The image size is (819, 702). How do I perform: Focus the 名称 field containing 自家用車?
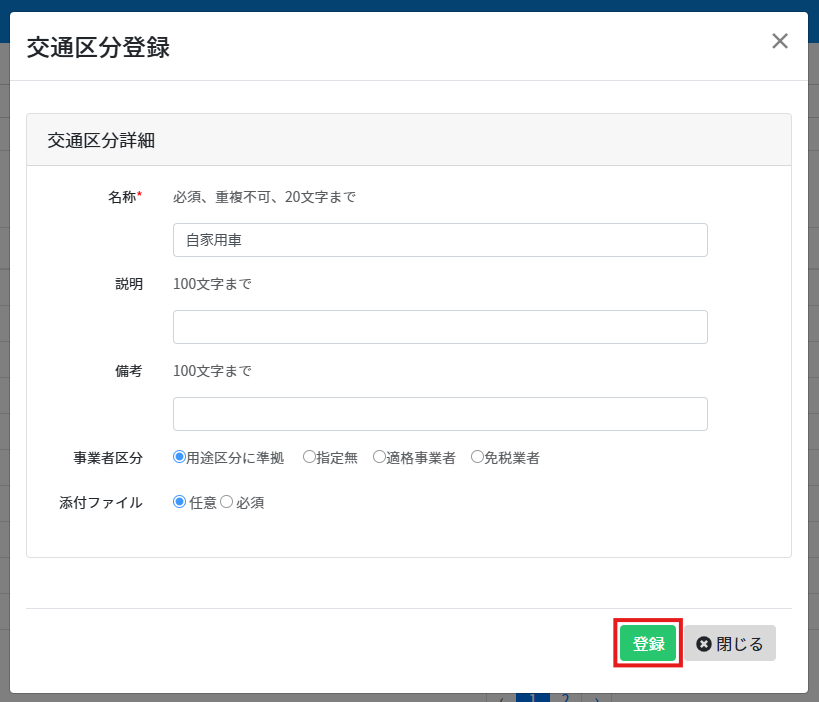click(440, 240)
